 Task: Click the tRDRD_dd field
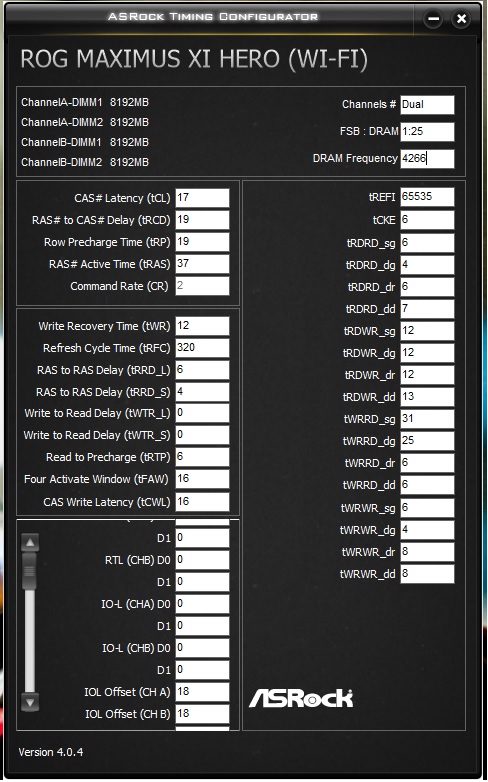[x=427, y=309]
